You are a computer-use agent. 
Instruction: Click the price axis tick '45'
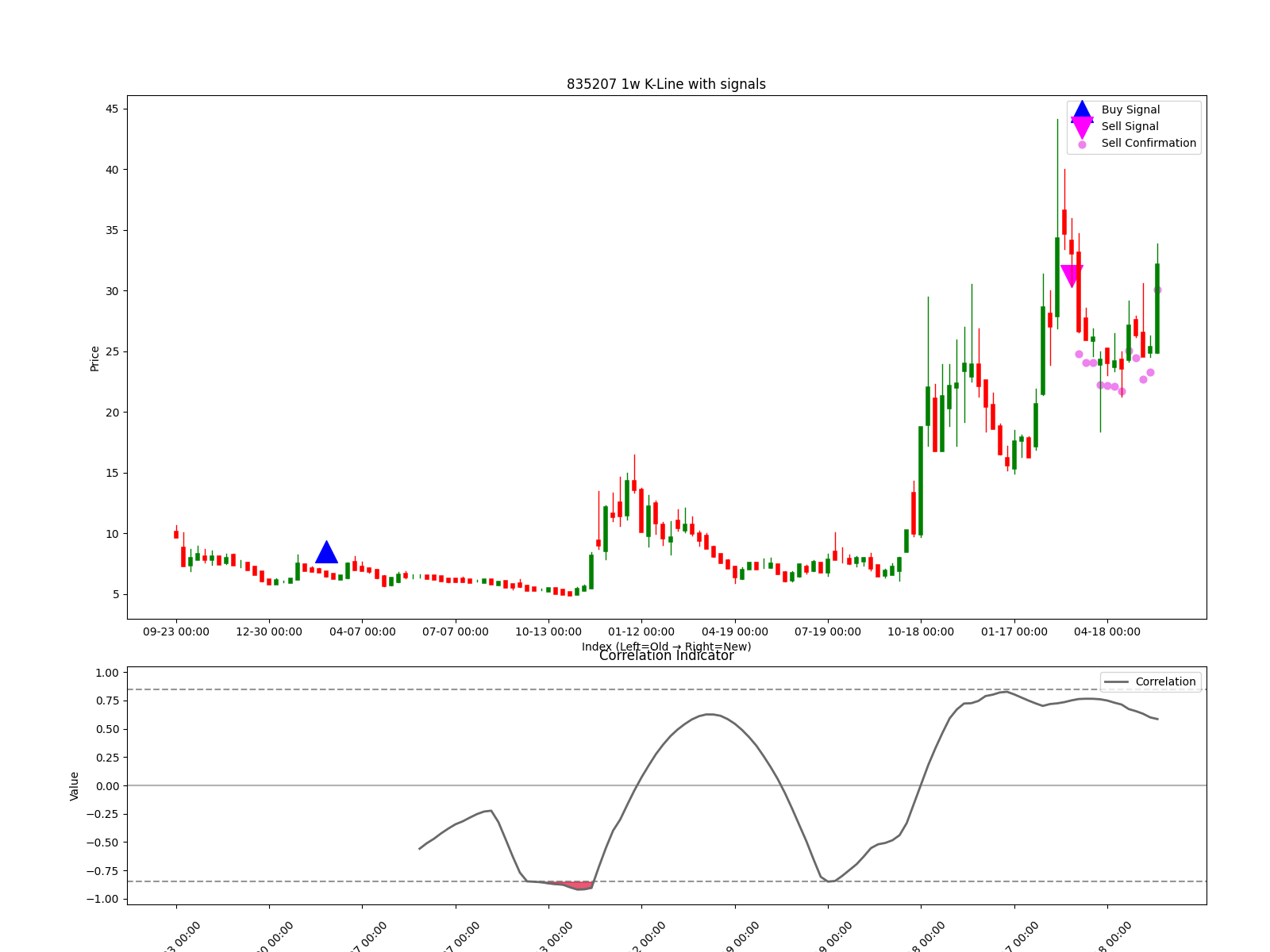pos(112,109)
